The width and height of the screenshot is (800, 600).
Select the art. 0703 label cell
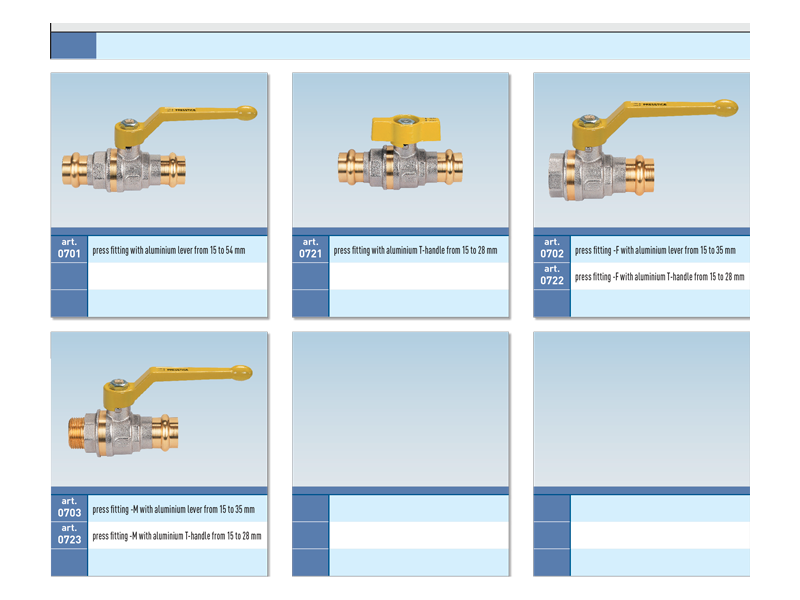[x=69, y=508]
